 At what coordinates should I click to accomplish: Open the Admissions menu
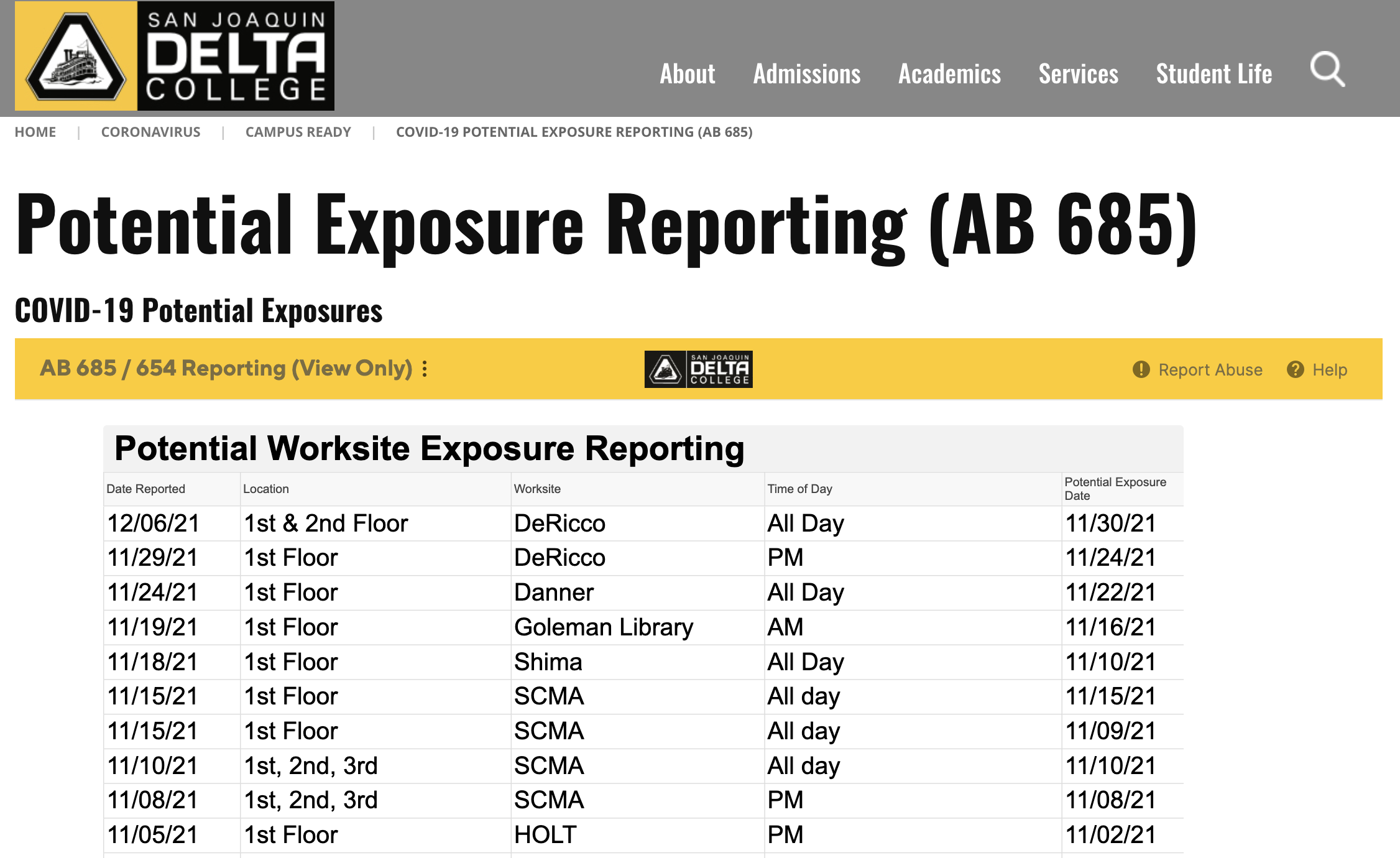click(x=807, y=74)
